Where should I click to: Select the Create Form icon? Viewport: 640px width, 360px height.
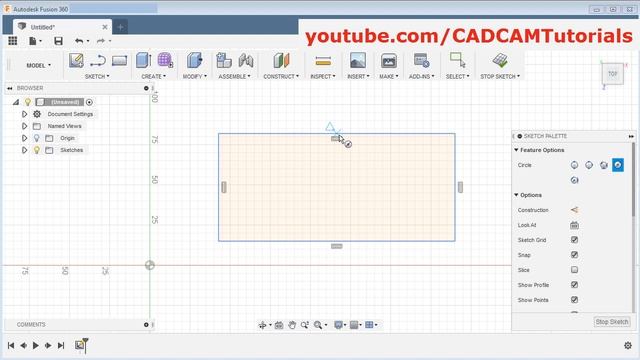click(x=165, y=60)
